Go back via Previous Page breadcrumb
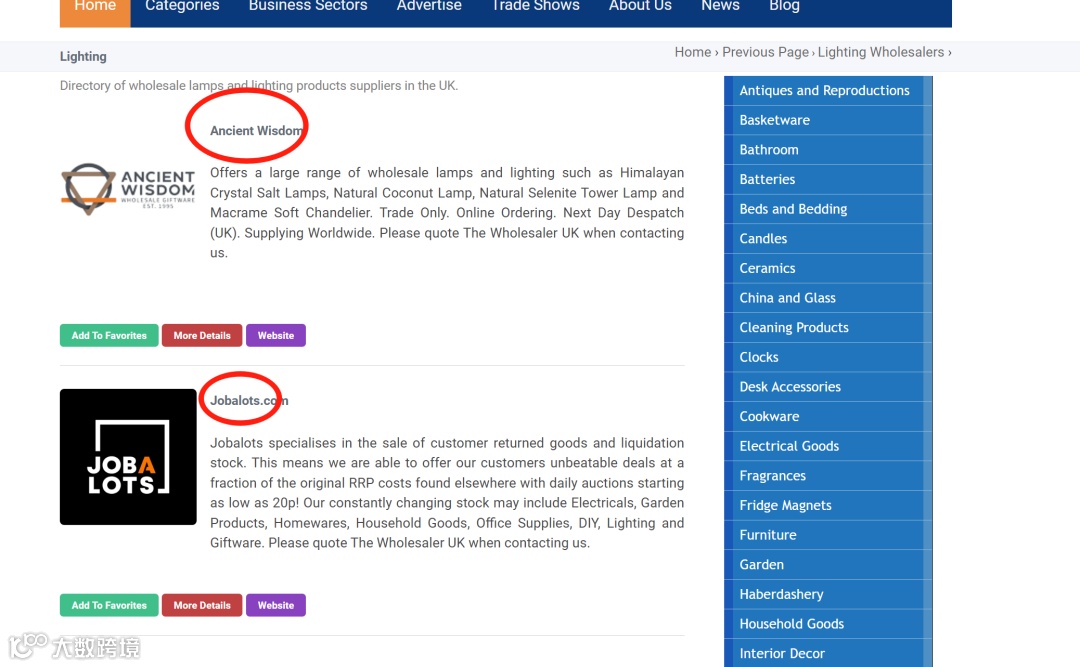 [765, 52]
